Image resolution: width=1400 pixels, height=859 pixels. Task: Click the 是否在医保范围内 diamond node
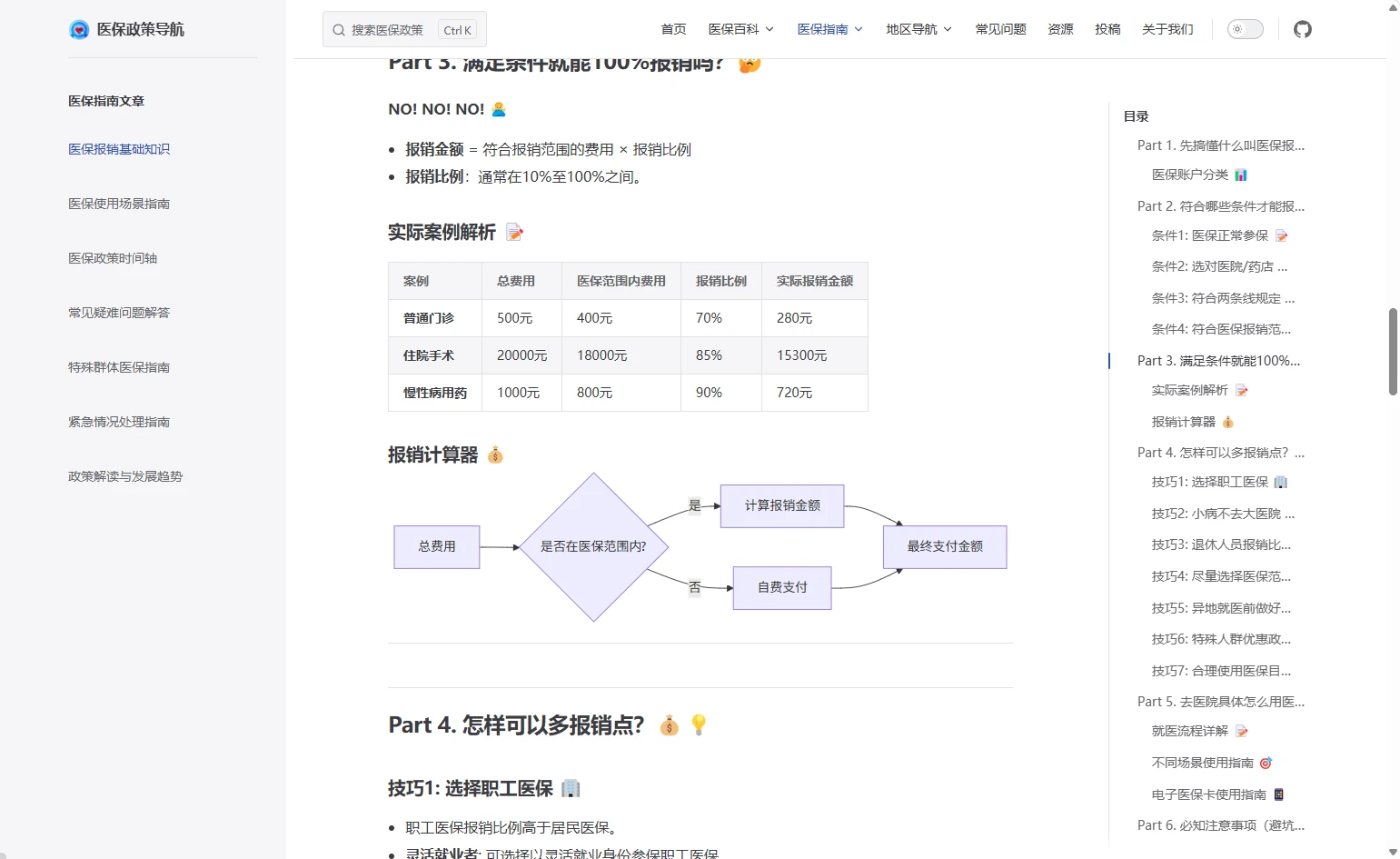(x=593, y=546)
